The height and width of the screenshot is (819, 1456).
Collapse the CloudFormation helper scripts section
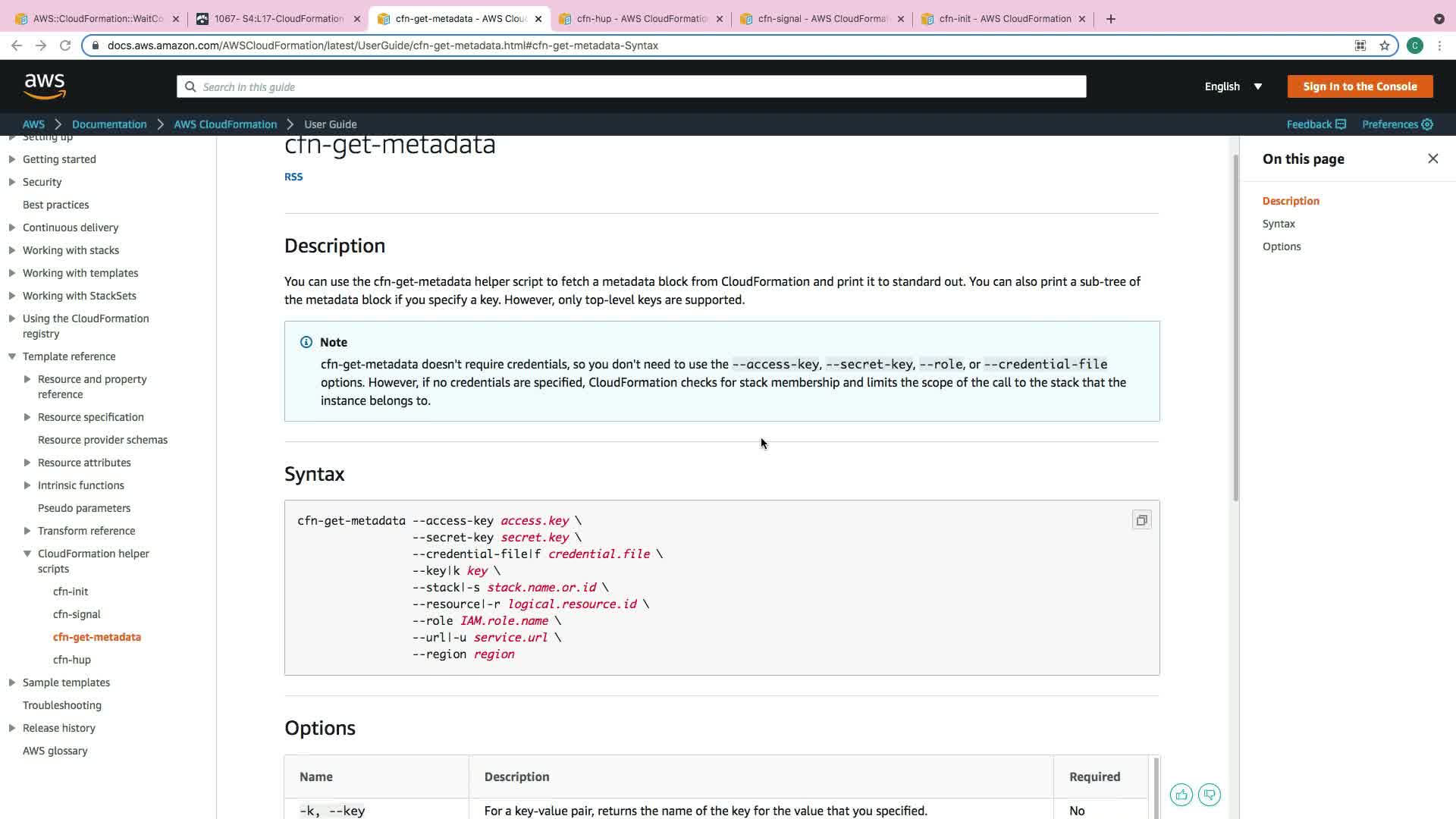(27, 554)
